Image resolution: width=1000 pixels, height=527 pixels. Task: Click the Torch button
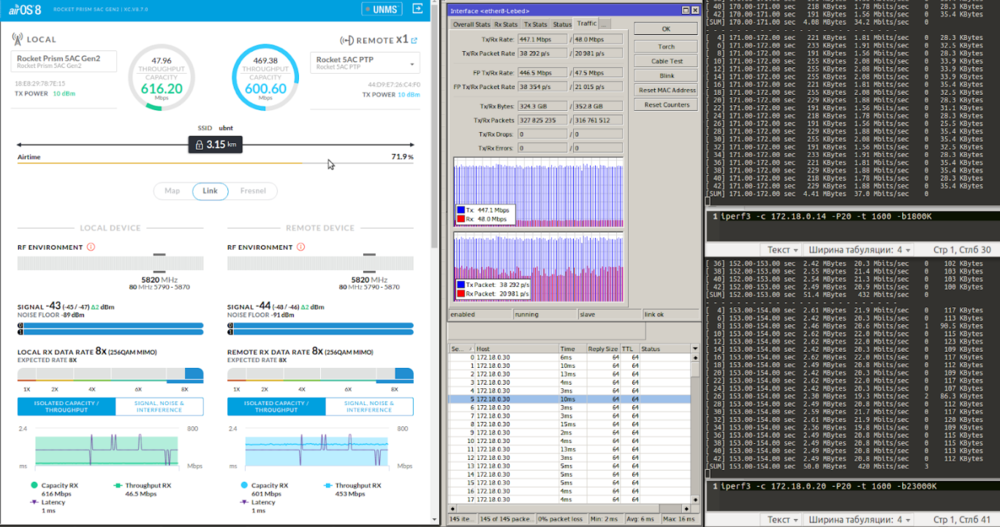666,47
